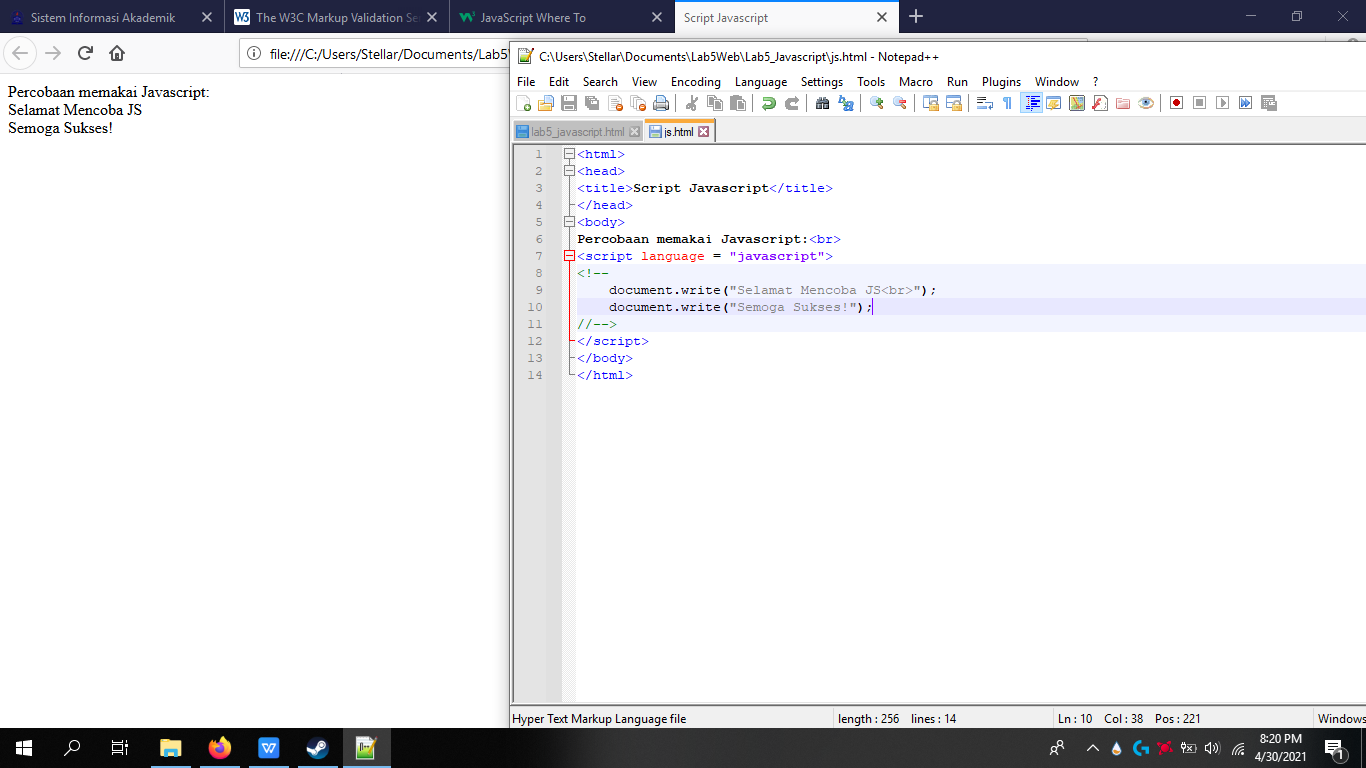This screenshot has width=1366, height=768.
Task: Toggle the Show Indent Guide icon
Action: click(1031, 103)
